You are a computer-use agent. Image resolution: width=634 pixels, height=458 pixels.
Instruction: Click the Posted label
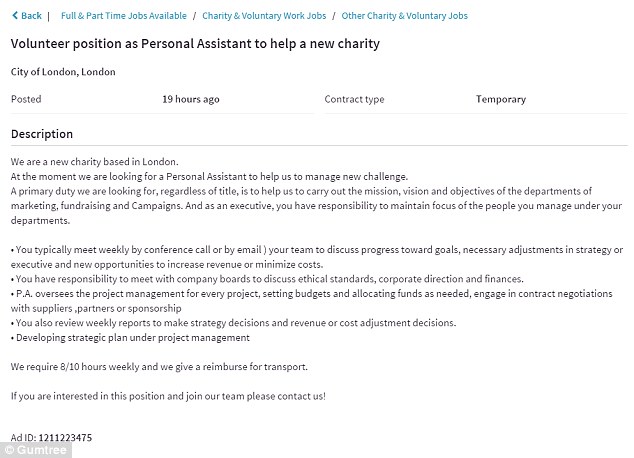point(26,100)
